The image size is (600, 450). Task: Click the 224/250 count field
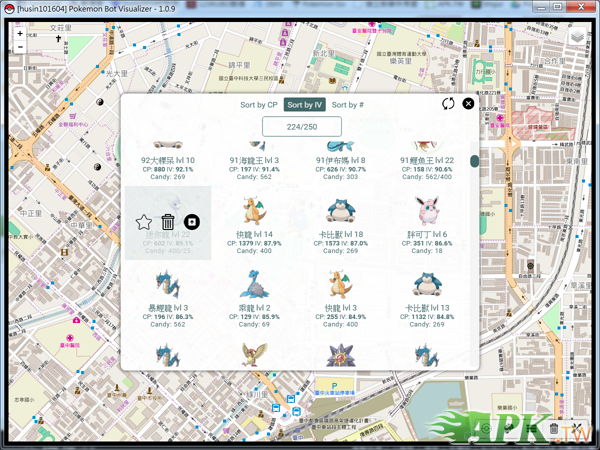pyautogui.click(x=302, y=126)
